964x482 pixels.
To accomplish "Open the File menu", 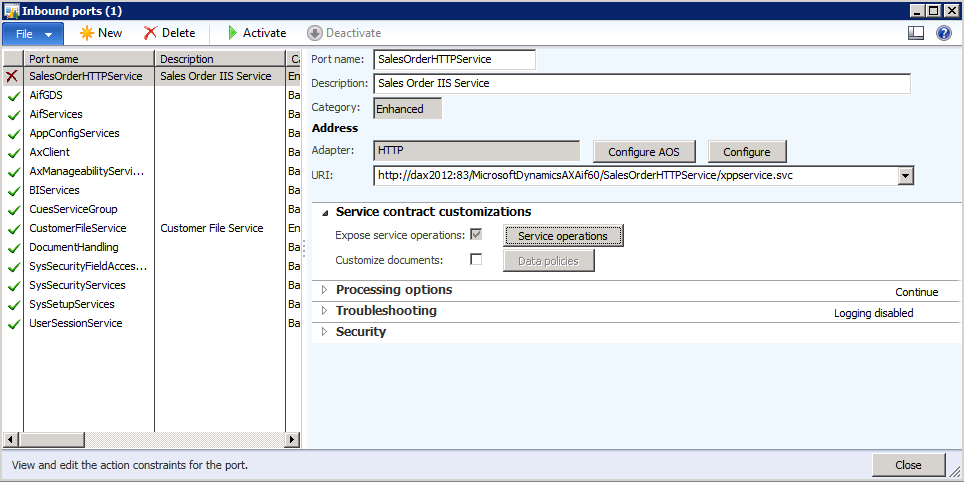I will [33, 33].
